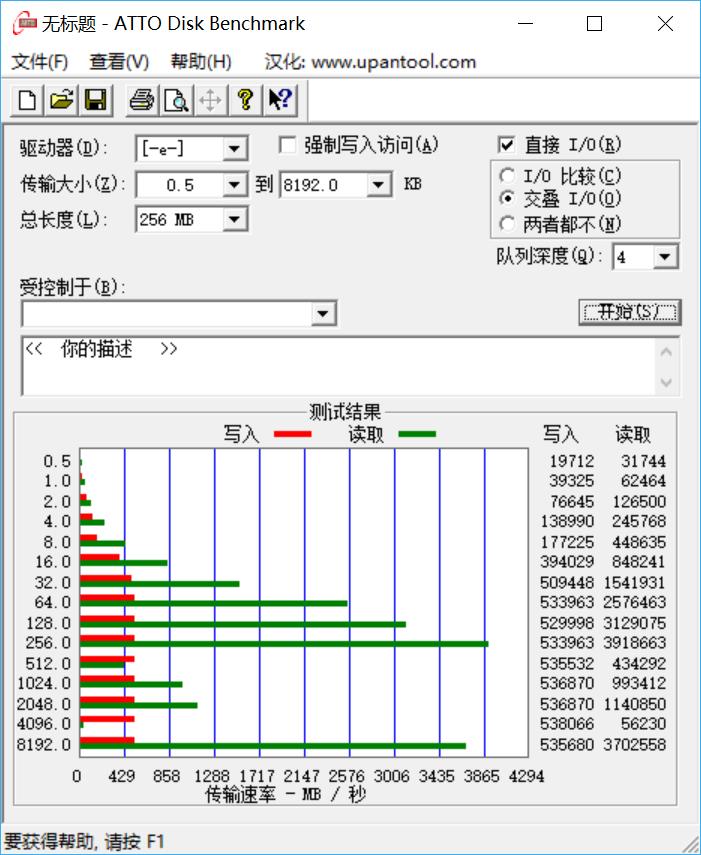Click the read value 1541931

[x=634, y=582]
